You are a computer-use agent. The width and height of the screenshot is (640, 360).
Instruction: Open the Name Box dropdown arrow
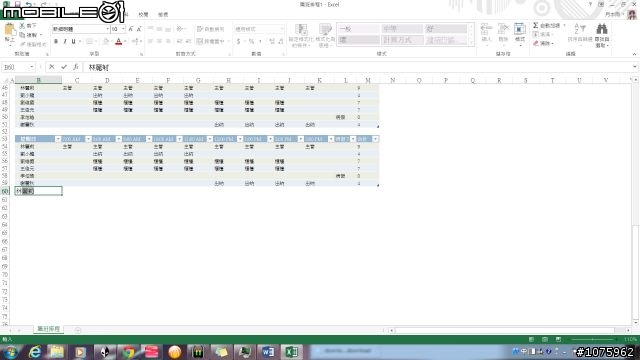31,67
